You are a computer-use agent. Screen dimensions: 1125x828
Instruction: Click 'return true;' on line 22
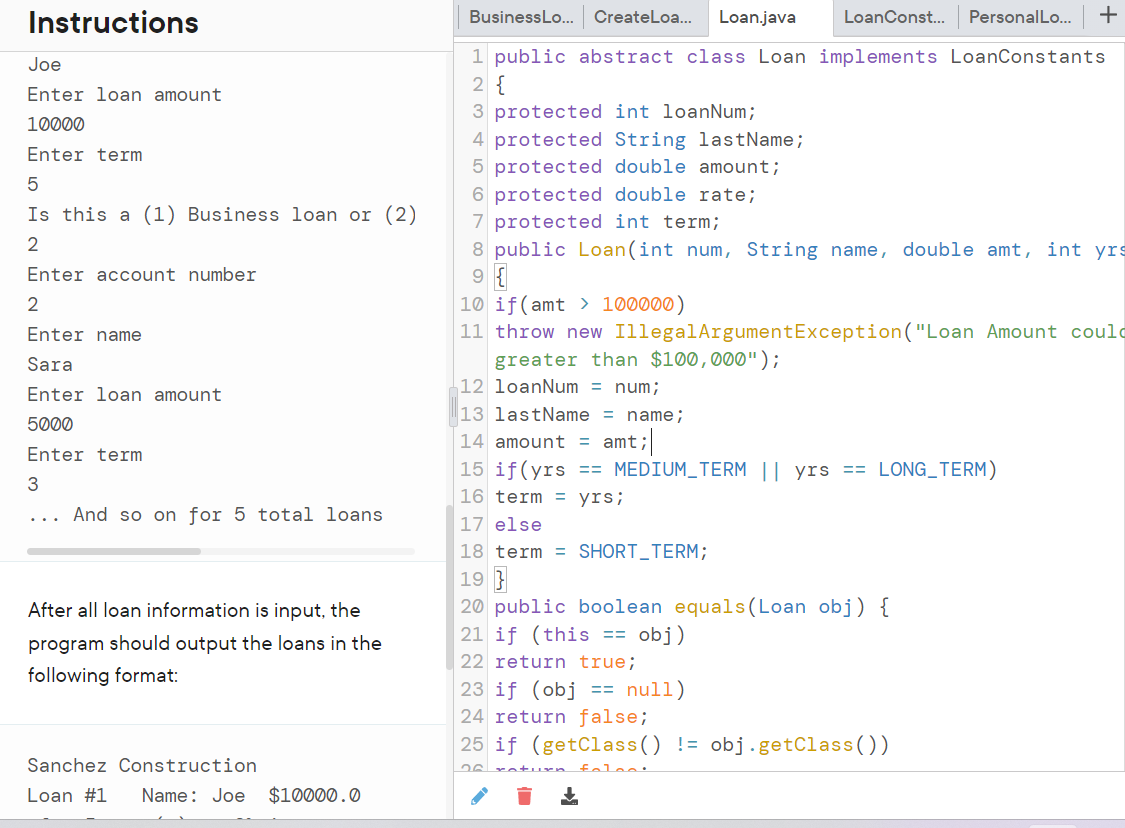[x=565, y=662]
